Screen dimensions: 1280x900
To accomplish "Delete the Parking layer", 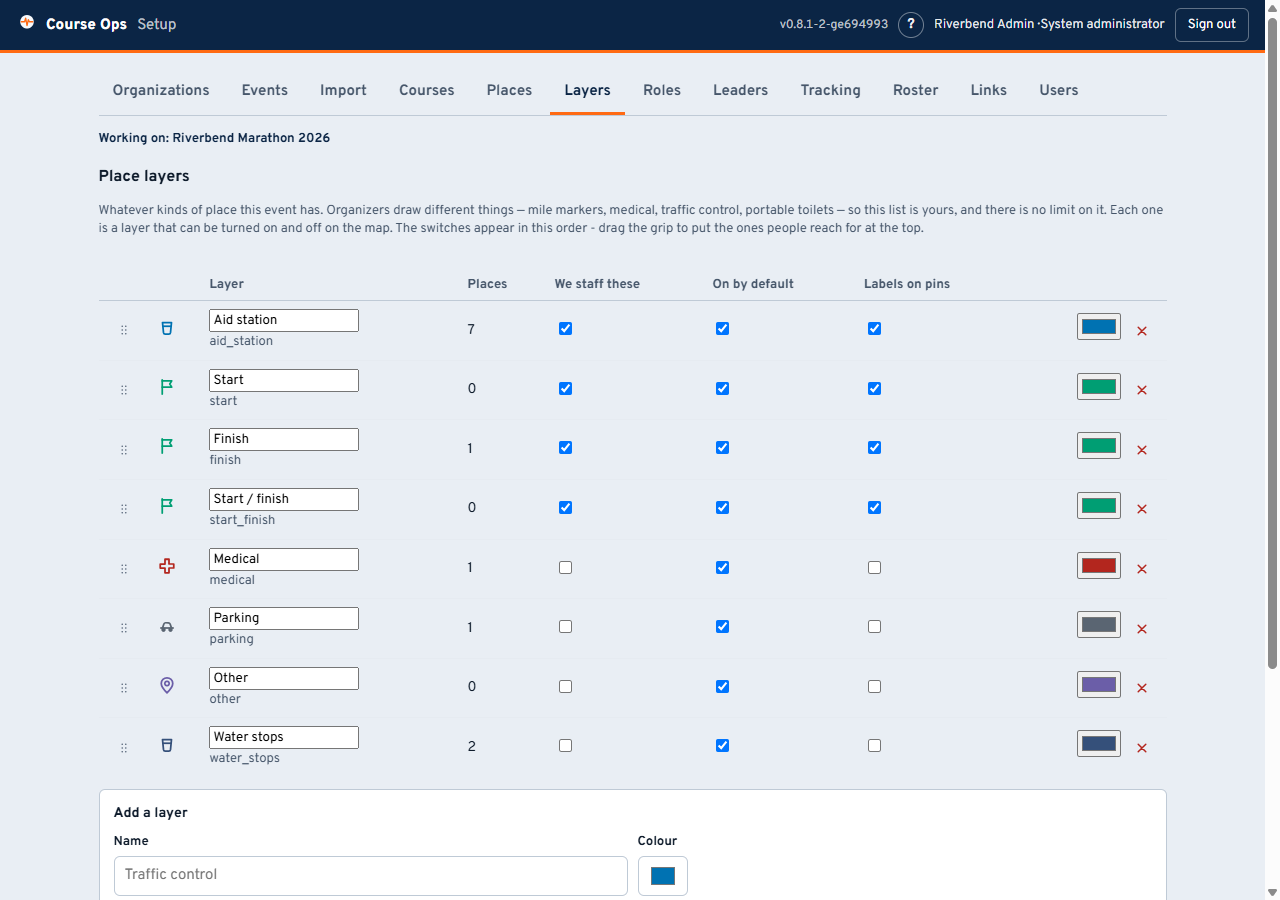I will 1142,629.
